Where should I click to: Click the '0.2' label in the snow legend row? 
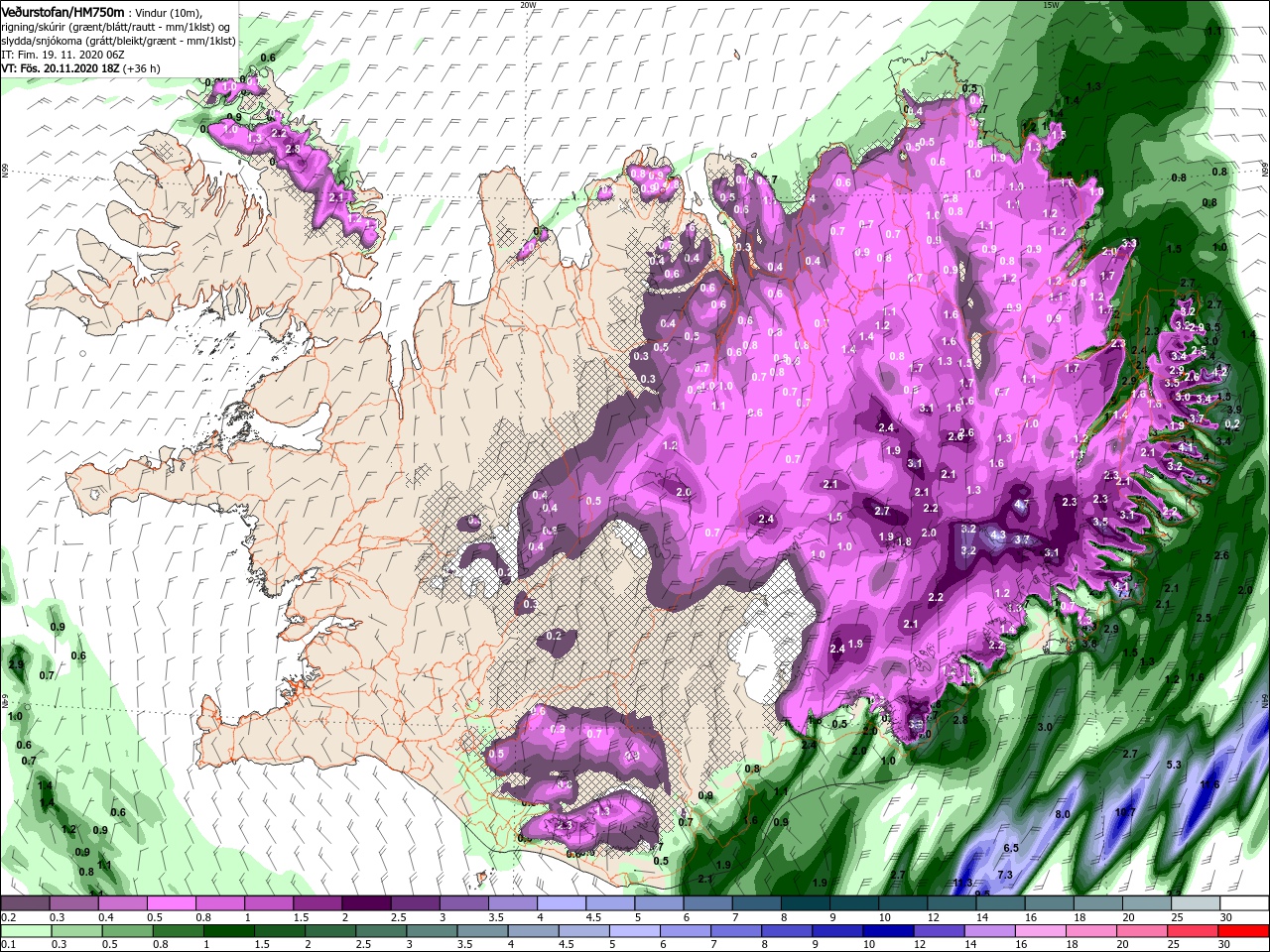point(8,917)
